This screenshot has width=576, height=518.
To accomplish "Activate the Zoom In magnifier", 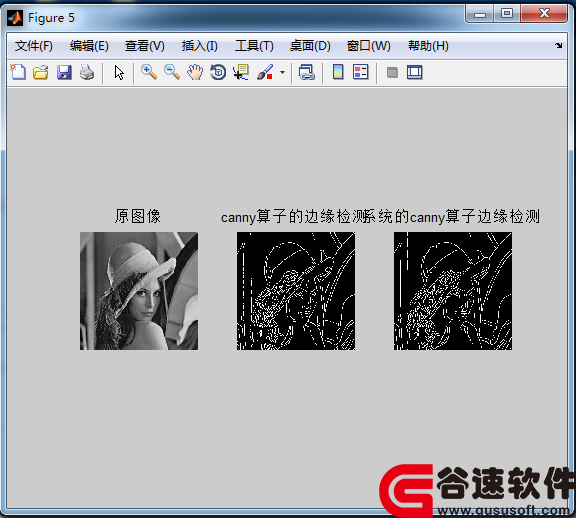I will tap(149, 72).
